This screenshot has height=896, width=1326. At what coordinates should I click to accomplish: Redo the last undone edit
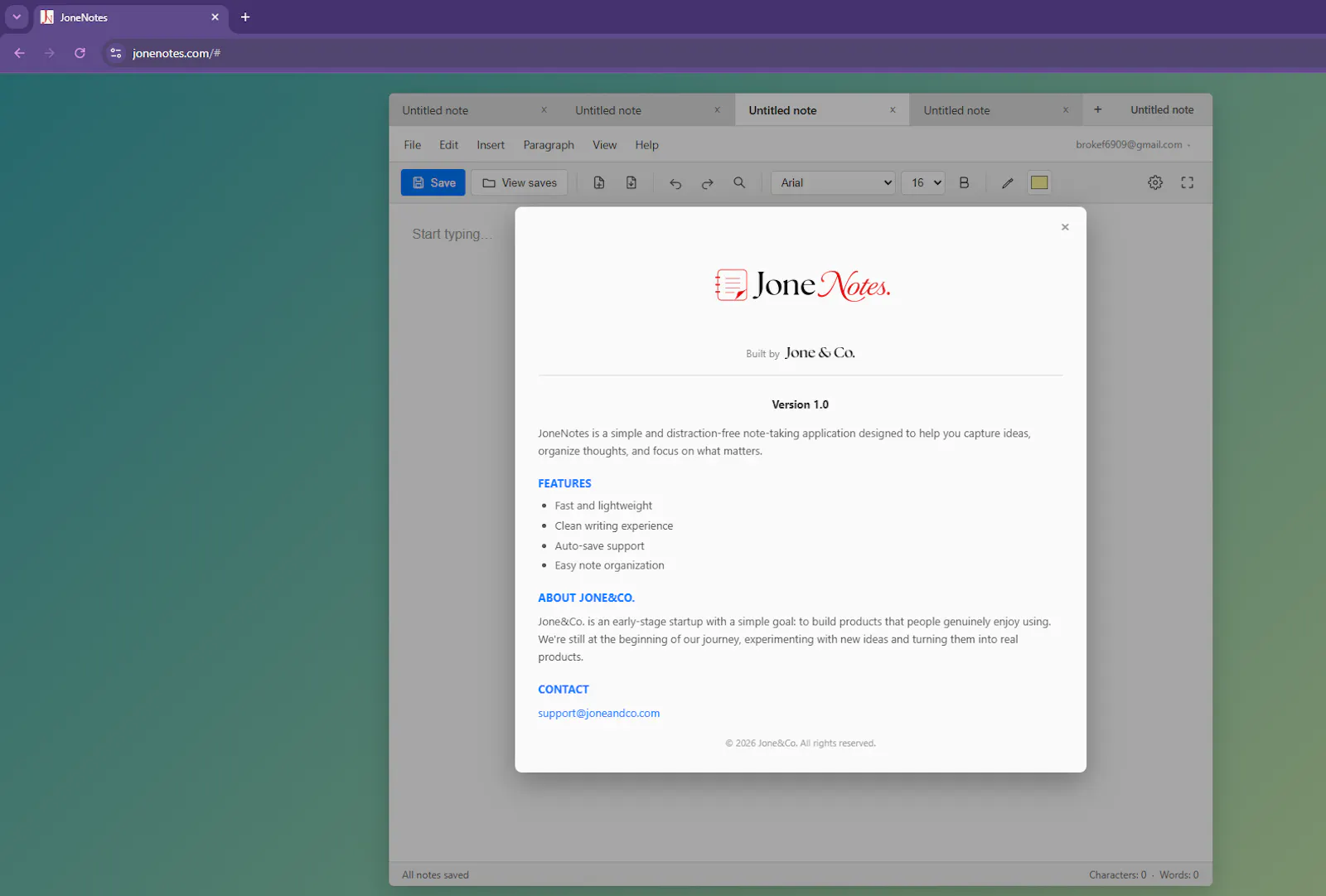click(707, 183)
